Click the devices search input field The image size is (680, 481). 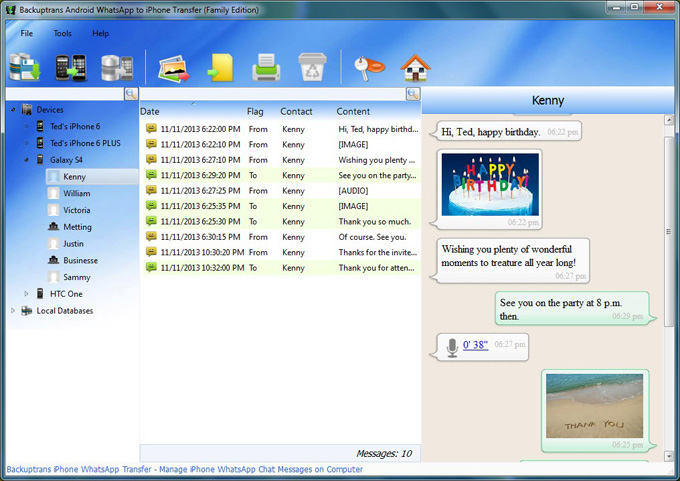coord(65,94)
